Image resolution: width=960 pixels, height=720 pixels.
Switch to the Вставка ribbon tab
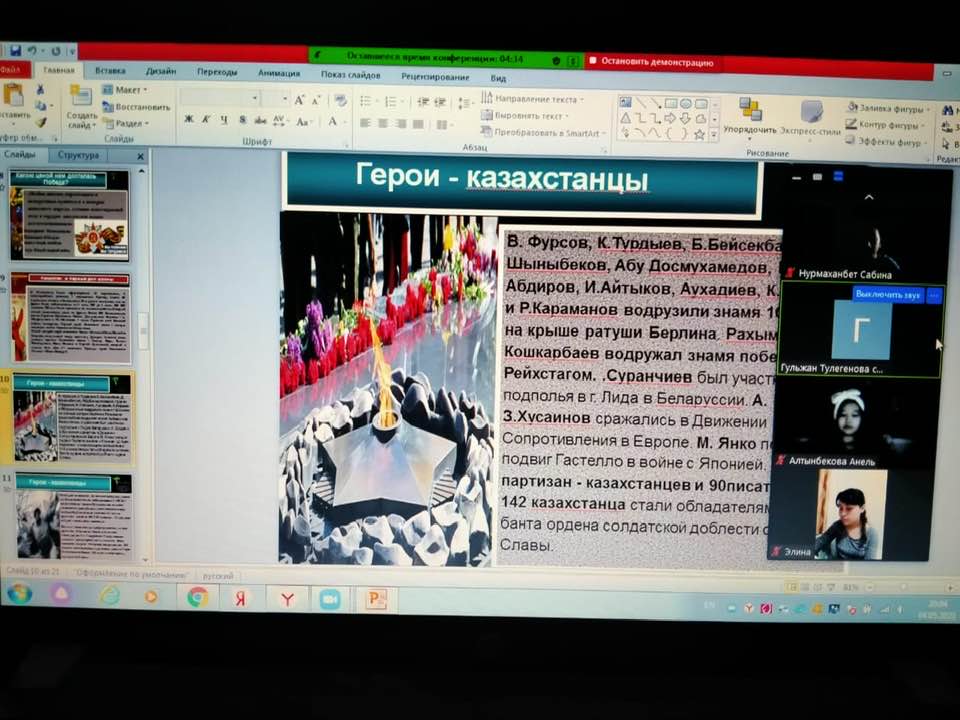[x=110, y=70]
